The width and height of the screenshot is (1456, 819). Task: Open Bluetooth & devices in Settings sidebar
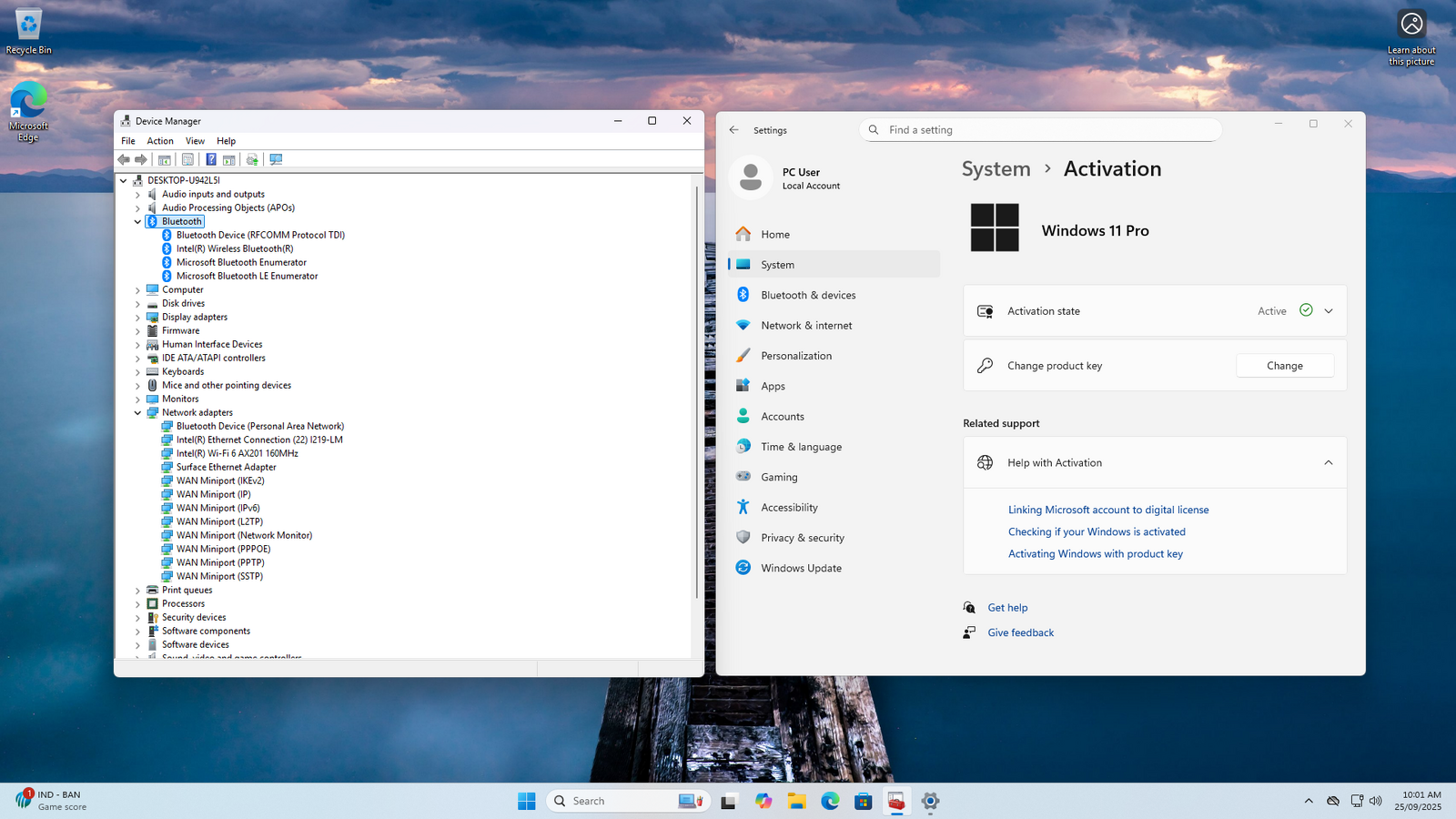[x=808, y=295]
